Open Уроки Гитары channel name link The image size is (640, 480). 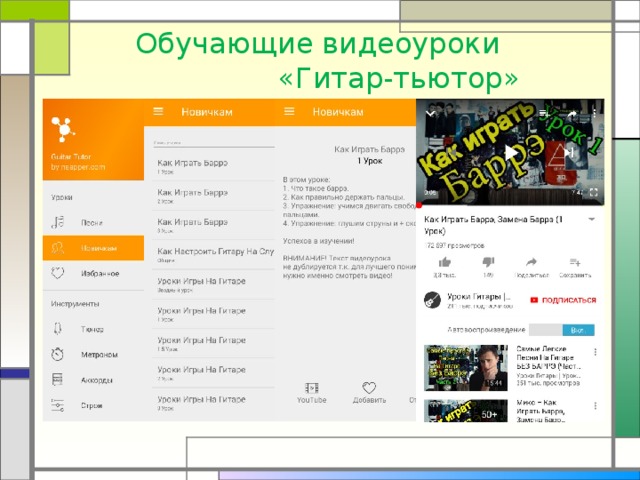479,297
